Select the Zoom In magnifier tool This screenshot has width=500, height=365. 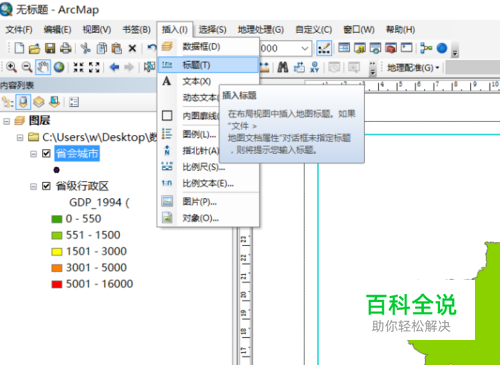point(11,67)
